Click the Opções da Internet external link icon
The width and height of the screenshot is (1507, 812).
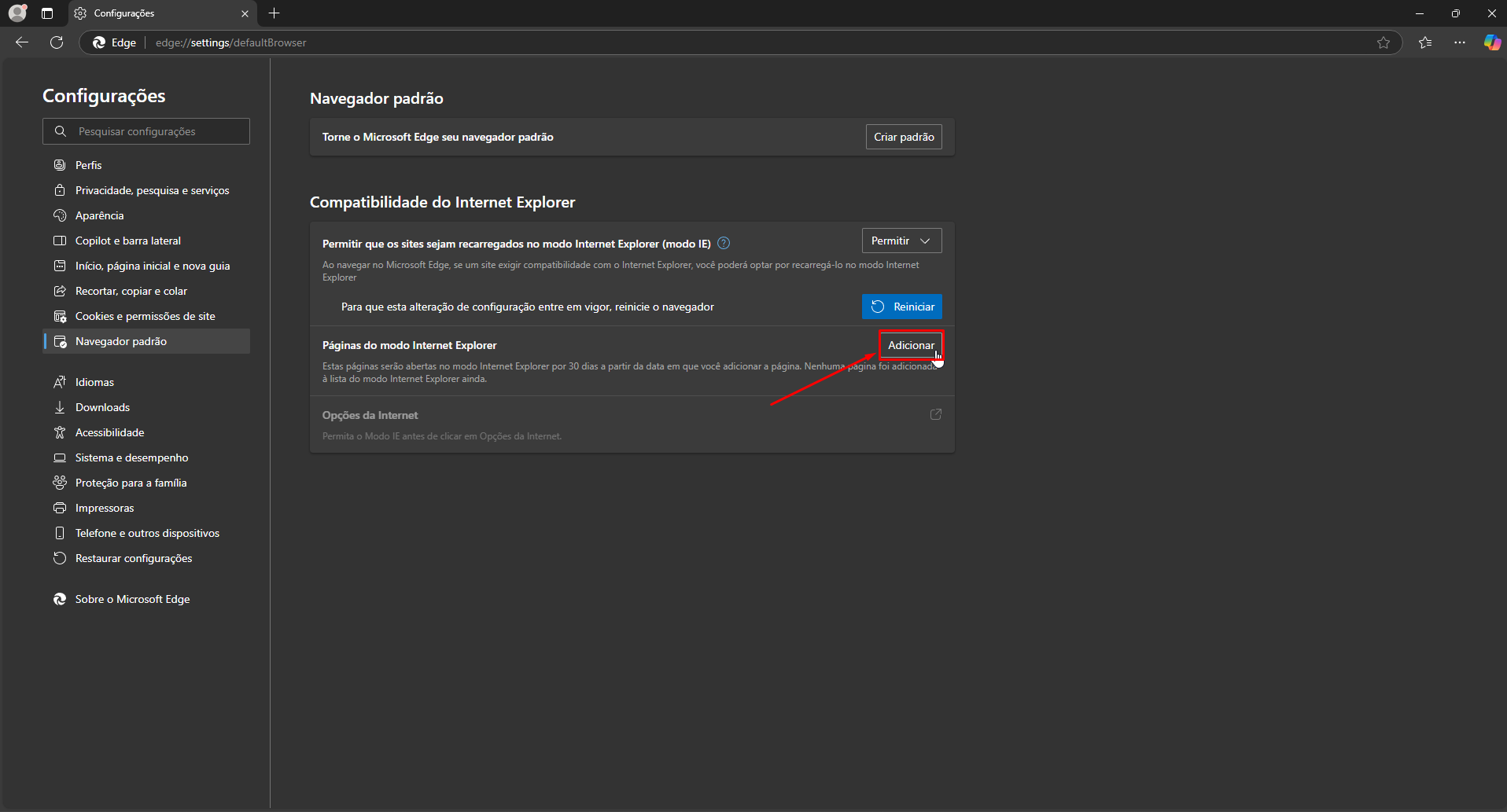coord(935,415)
